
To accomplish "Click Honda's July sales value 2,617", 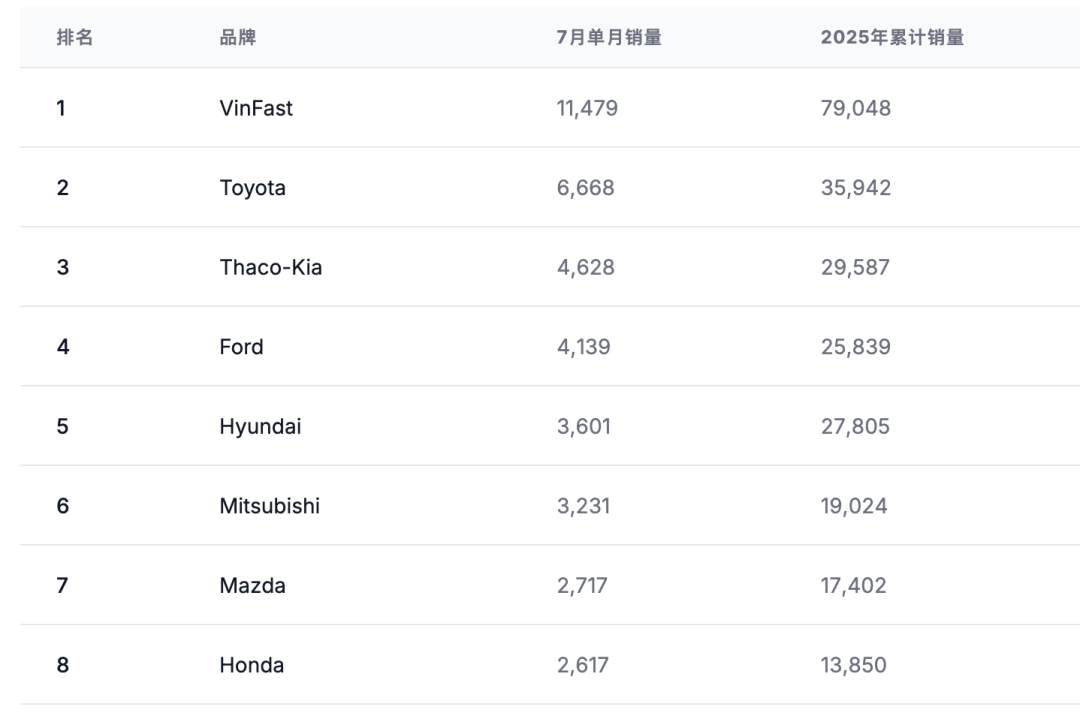I will (x=582, y=665).
